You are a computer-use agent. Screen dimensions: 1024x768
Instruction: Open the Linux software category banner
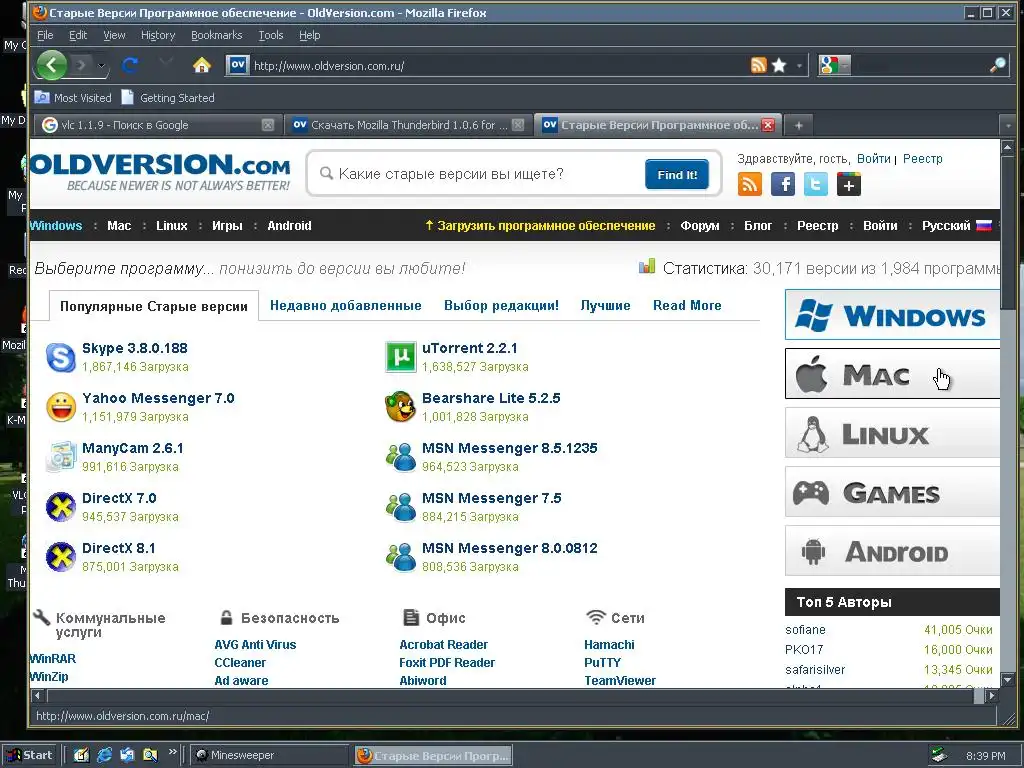[892, 432]
